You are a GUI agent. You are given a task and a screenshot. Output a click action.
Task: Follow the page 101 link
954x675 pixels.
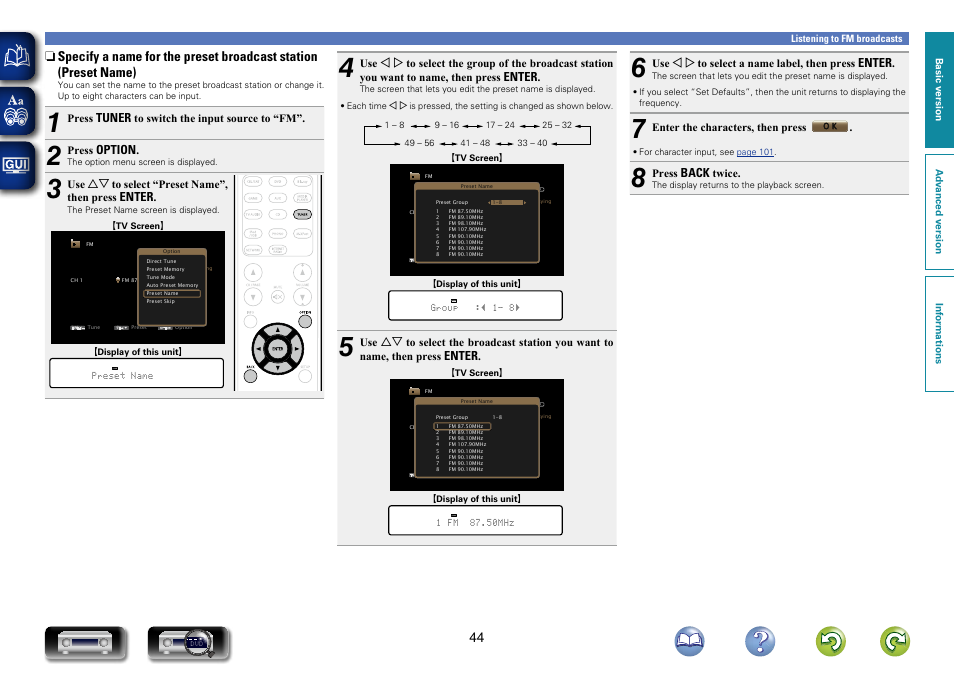coord(755,152)
